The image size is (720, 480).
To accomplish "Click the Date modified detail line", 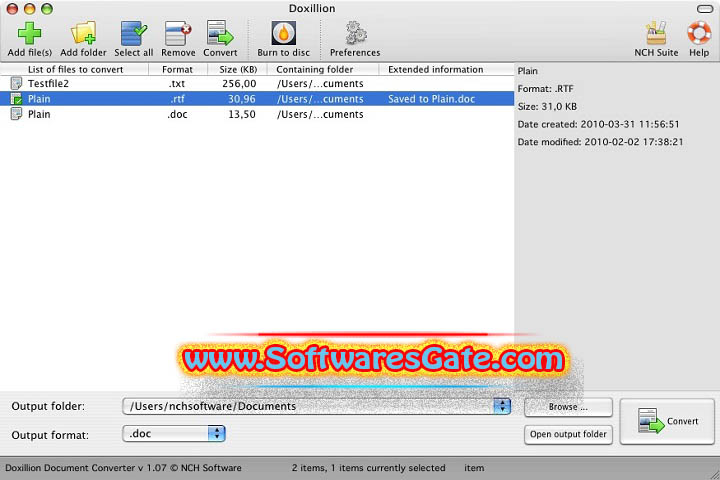I will [x=600, y=142].
